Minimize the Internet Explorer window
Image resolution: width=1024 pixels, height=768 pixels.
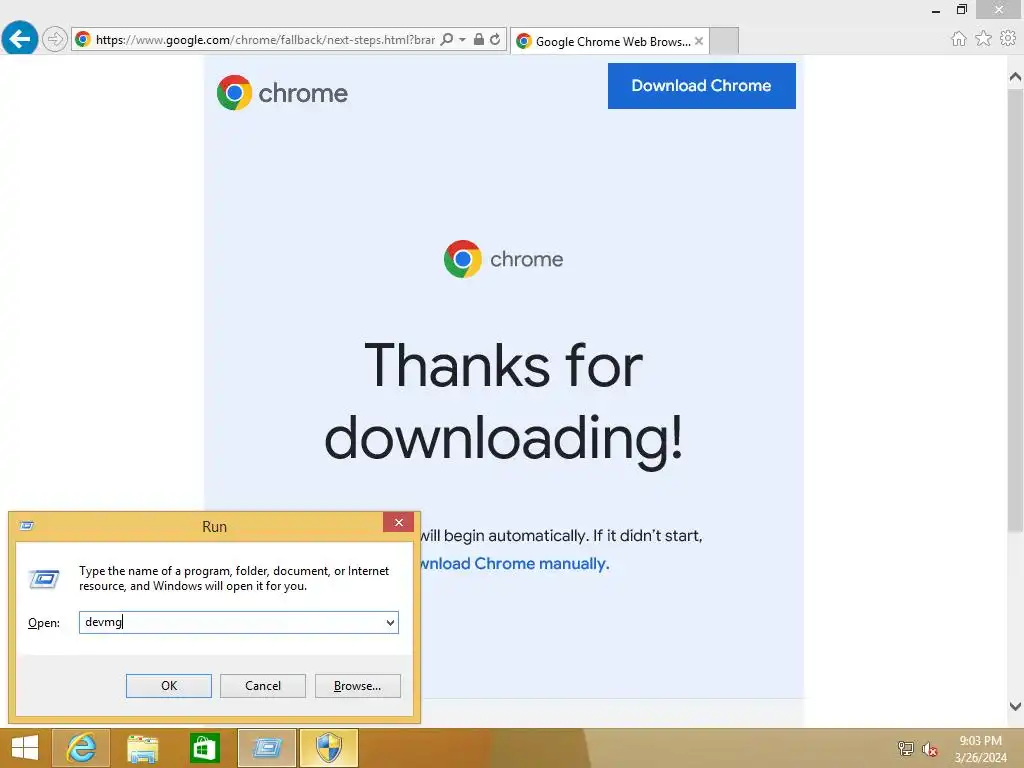936,10
